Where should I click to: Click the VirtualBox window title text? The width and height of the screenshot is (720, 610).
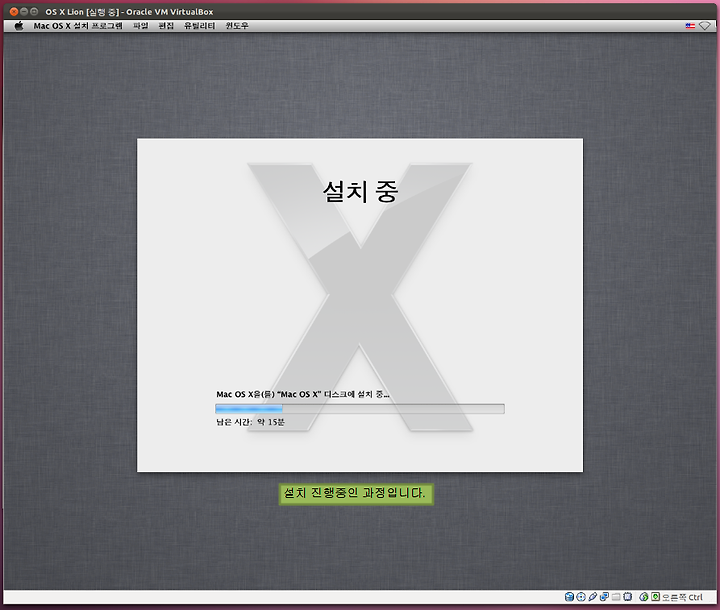click(129, 12)
